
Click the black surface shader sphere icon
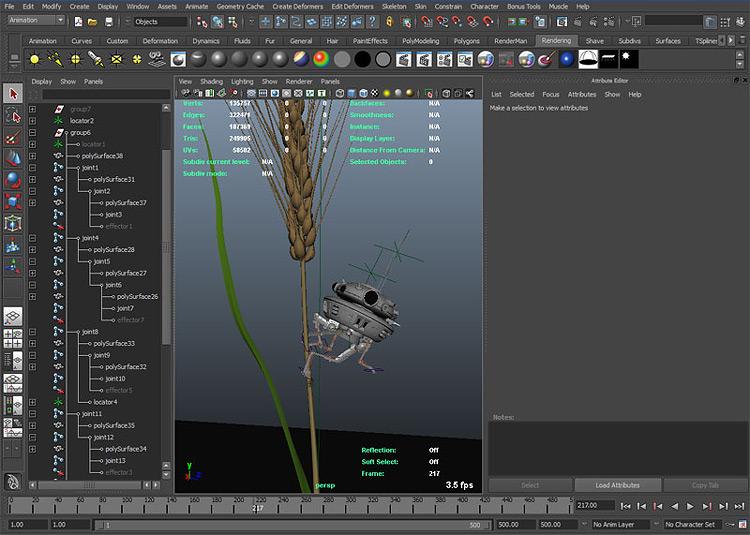coord(363,59)
